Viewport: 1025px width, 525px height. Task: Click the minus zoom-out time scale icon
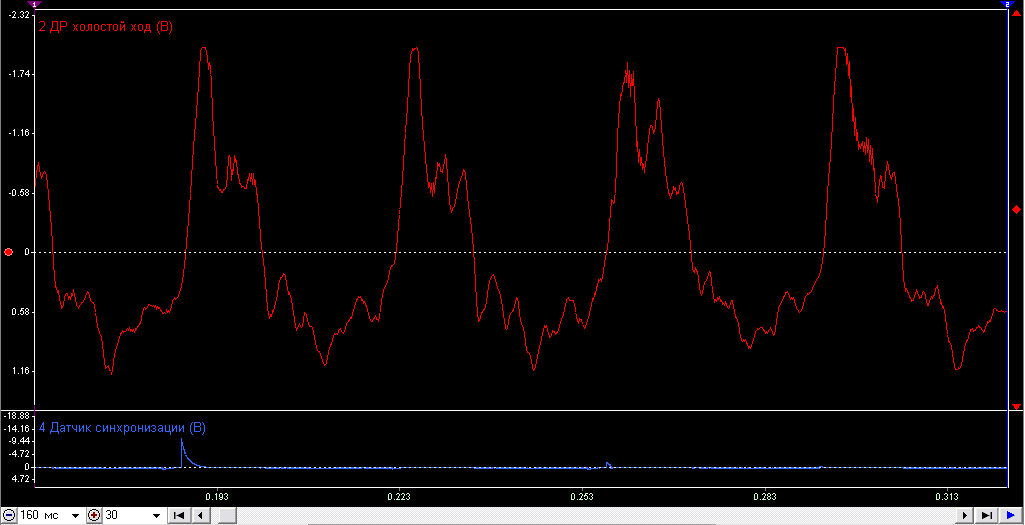click(x=9, y=516)
